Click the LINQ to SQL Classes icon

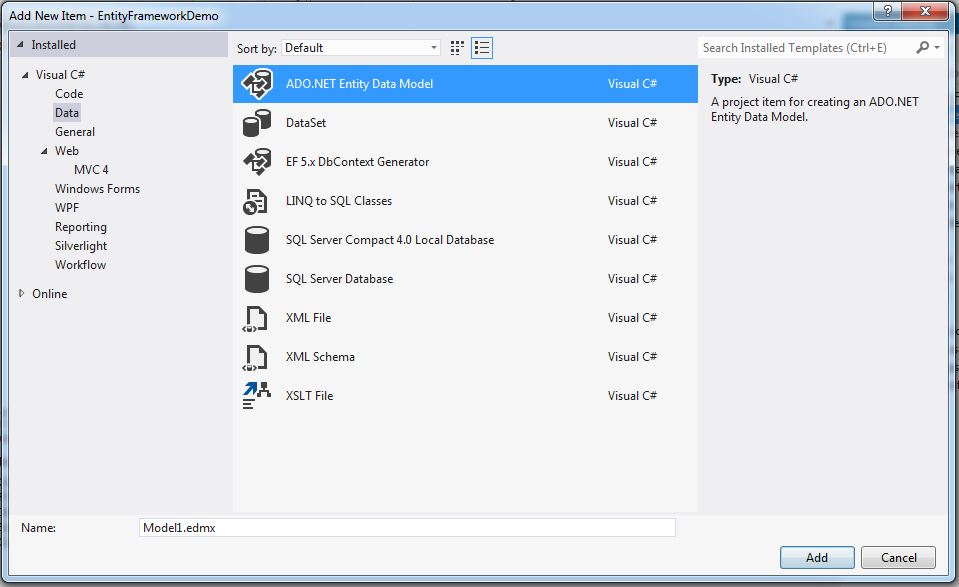pos(257,201)
